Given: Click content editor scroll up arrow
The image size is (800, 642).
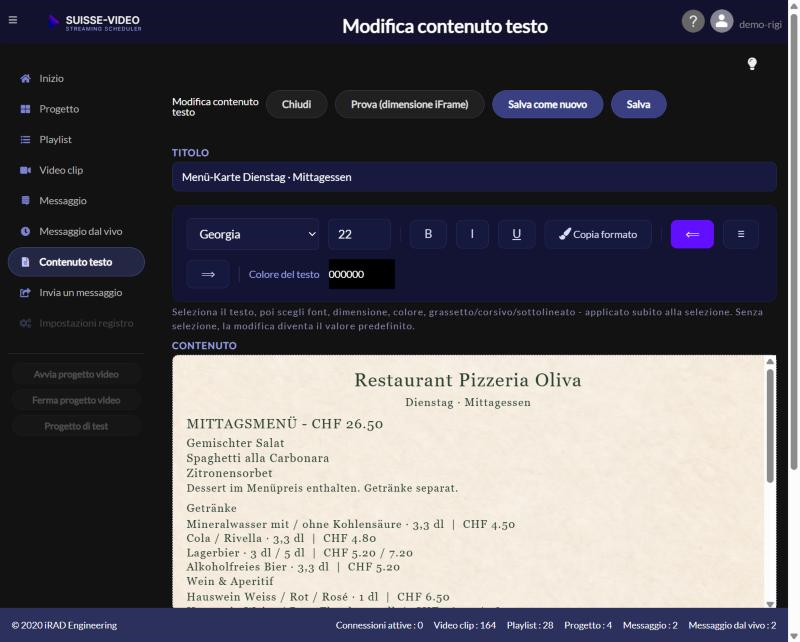Looking at the screenshot, I should (770, 361).
